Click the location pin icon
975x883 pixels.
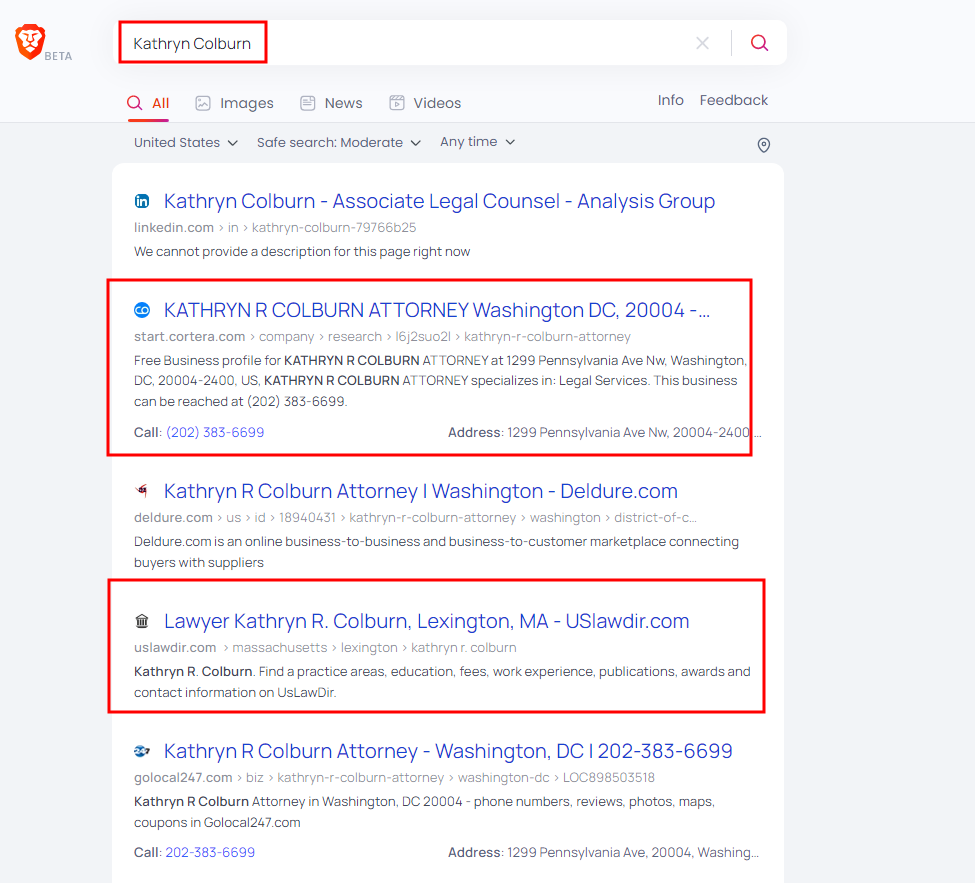coord(764,145)
